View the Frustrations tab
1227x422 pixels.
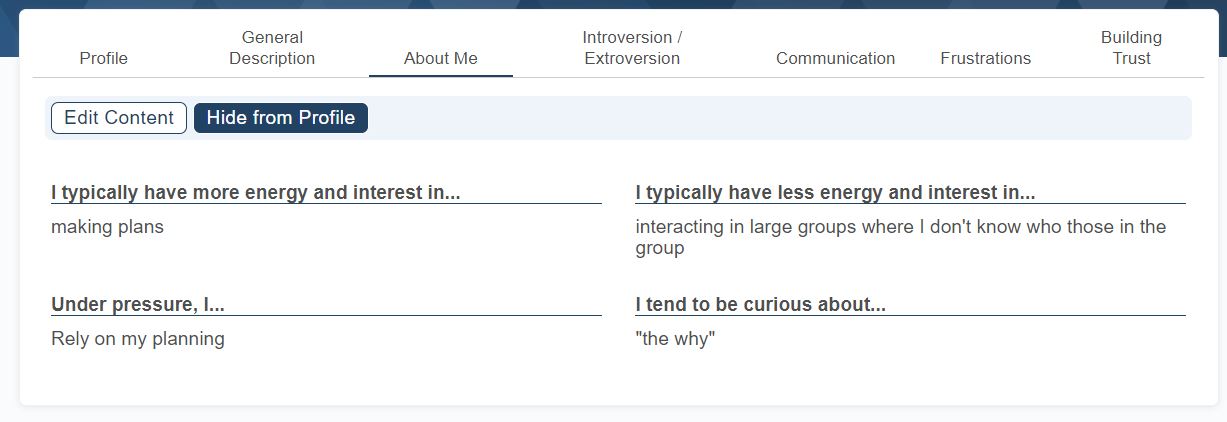coord(985,58)
